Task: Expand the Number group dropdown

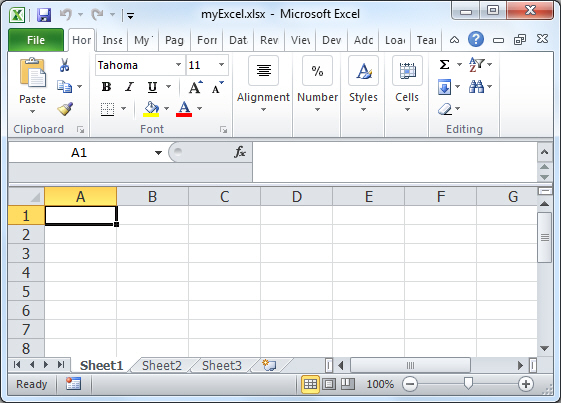Action: click(x=317, y=110)
